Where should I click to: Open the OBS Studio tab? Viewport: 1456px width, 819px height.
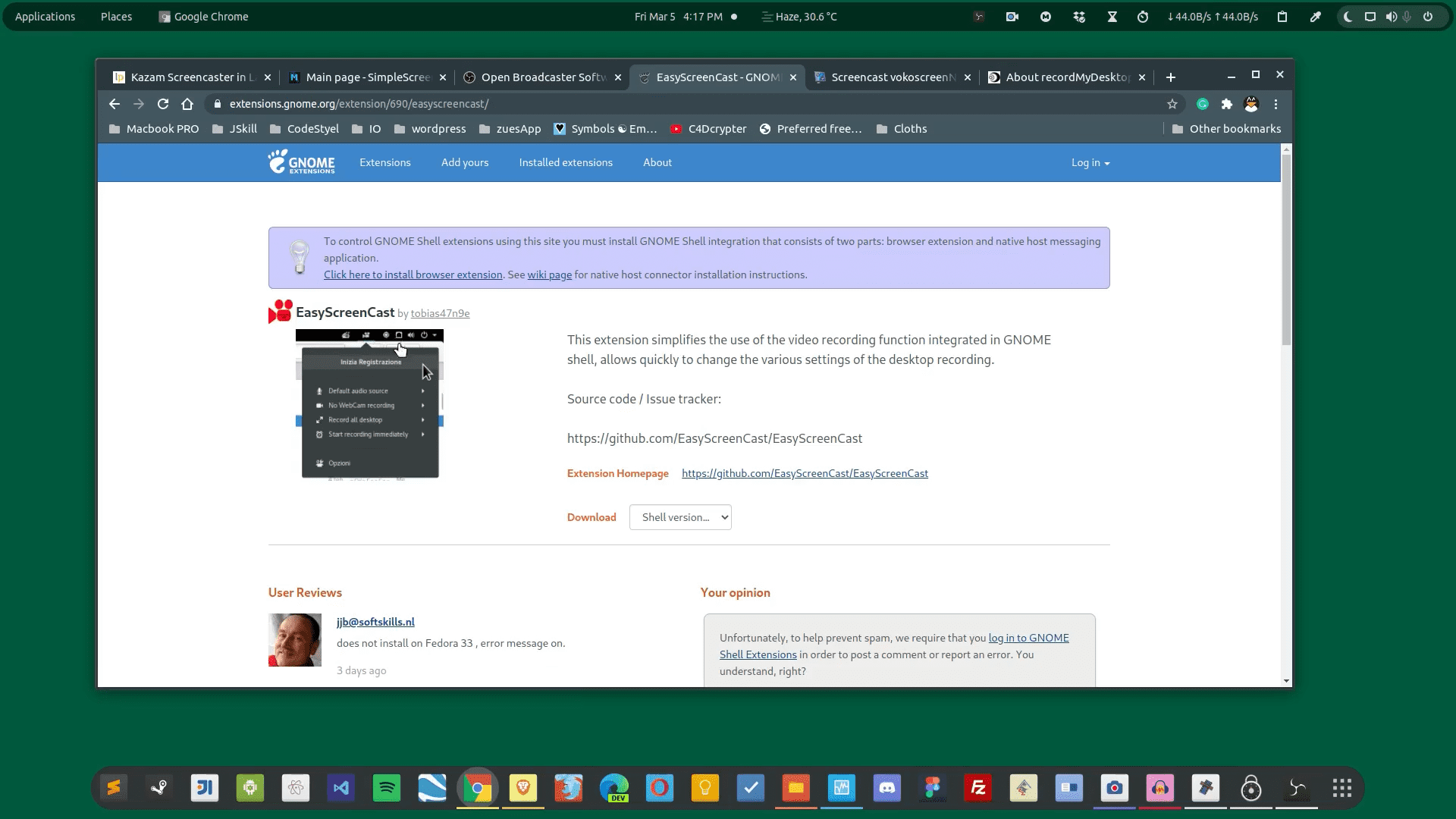(539, 76)
